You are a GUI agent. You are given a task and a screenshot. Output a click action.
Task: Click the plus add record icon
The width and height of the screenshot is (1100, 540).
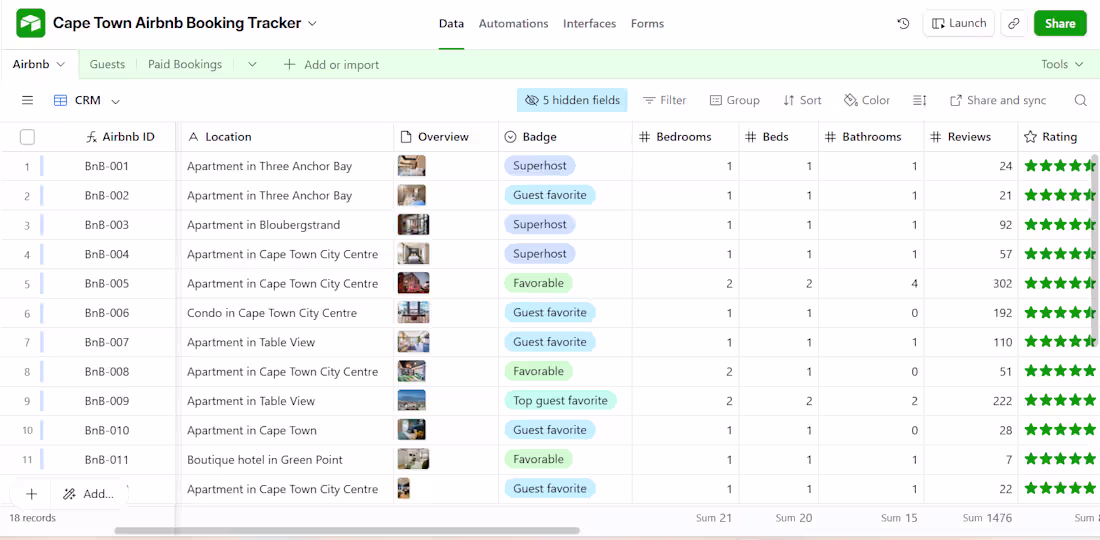32,494
